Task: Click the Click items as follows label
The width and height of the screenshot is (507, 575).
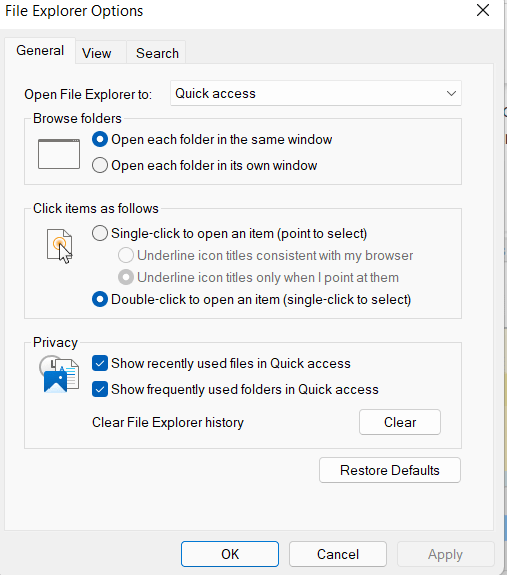Action: tap(96, 208)
